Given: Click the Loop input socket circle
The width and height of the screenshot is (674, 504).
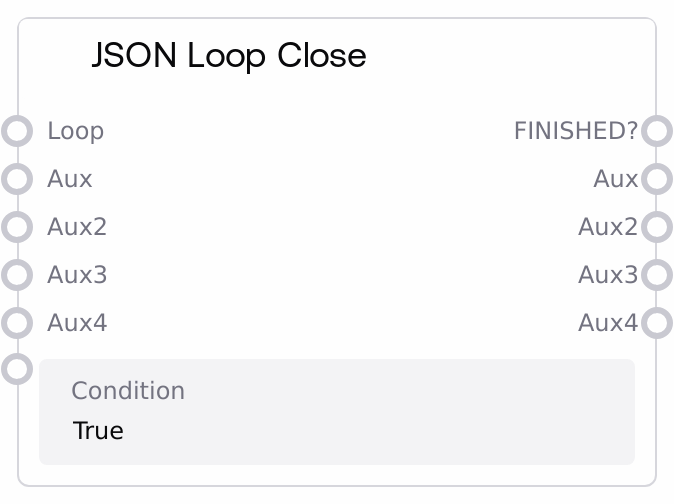Looking at the screenshot, I should pos(18,131).
